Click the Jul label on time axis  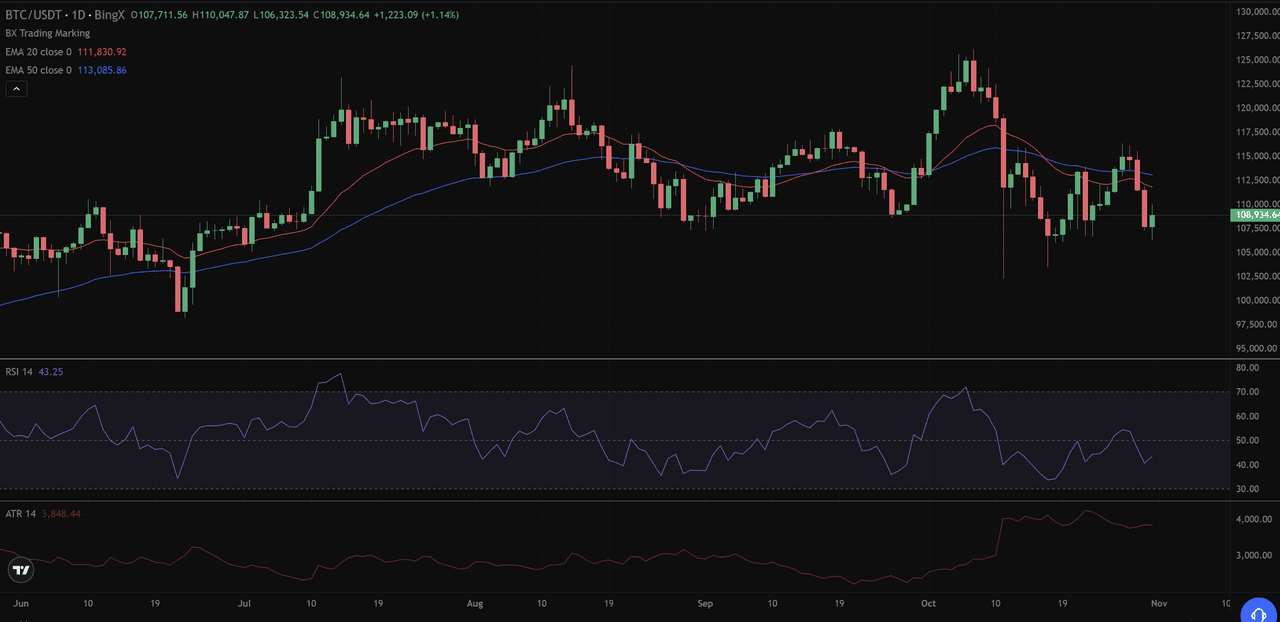click(x=246, y=604)
